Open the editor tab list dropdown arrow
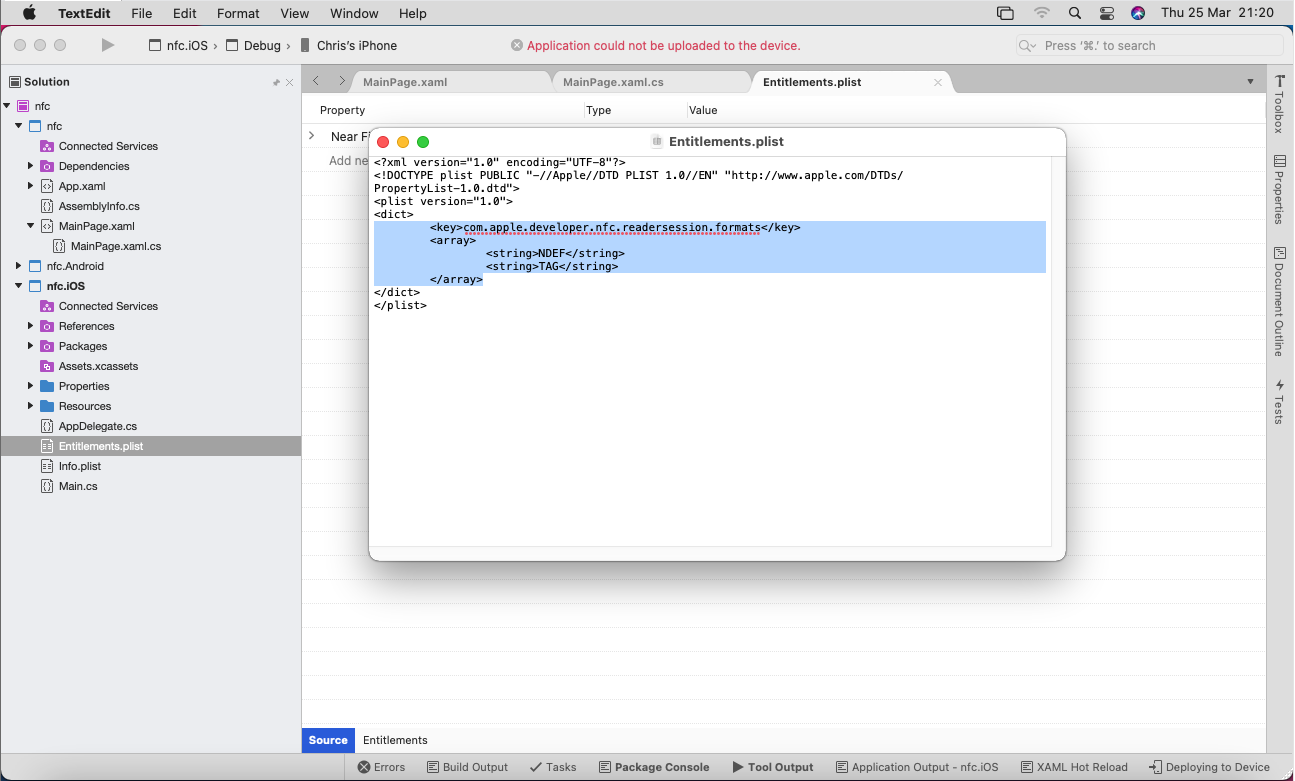The width and height of the screenshot is (1295, 781). pos(1250,82)
